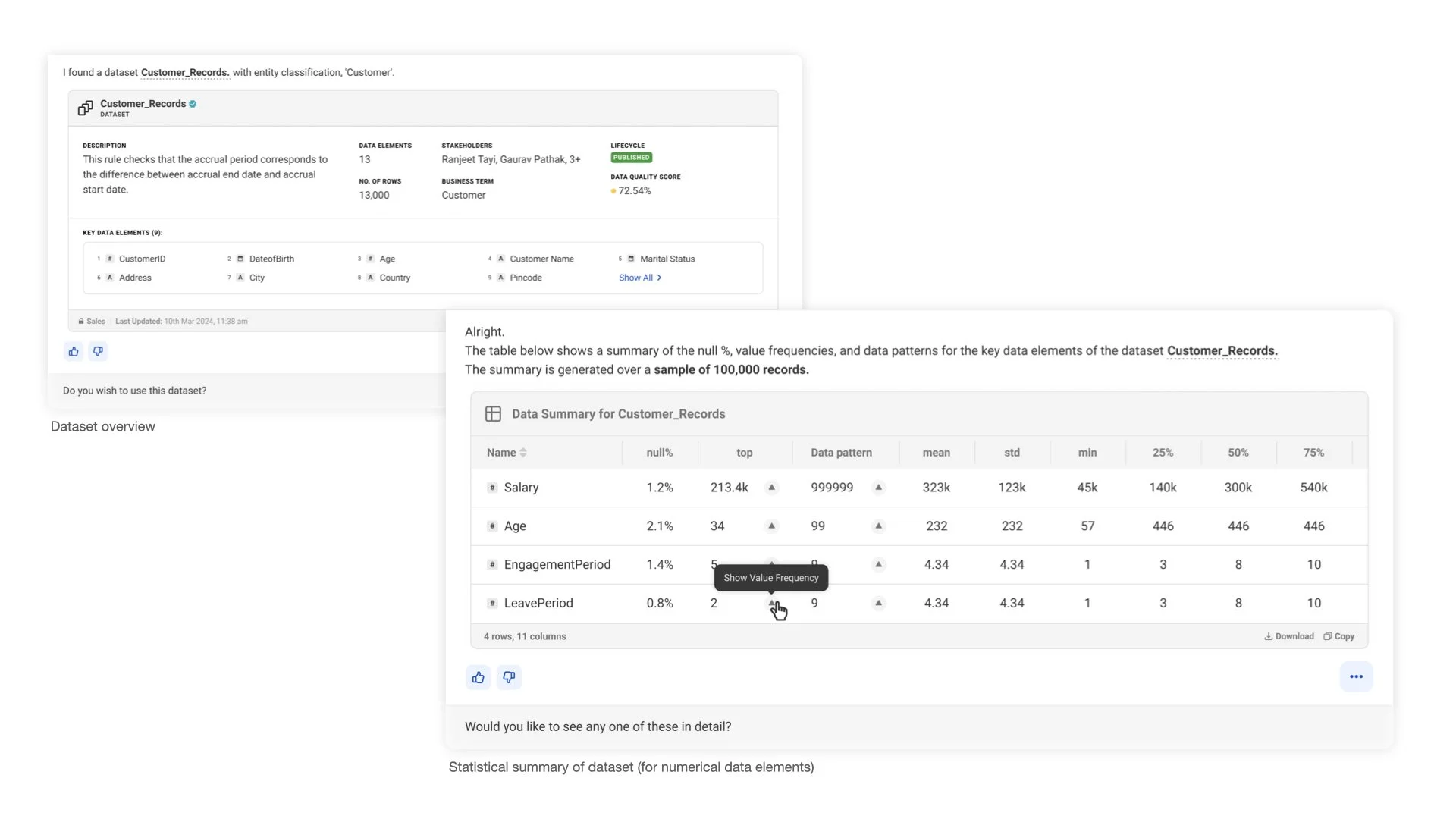Expand Salary top value frequency arrow

coord(771,488)
